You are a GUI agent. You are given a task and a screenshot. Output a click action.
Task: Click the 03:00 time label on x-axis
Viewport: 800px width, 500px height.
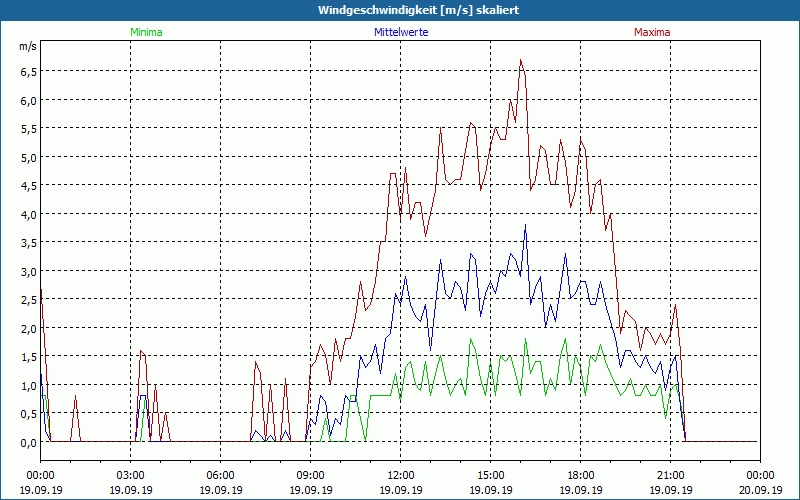pos(130,475)
